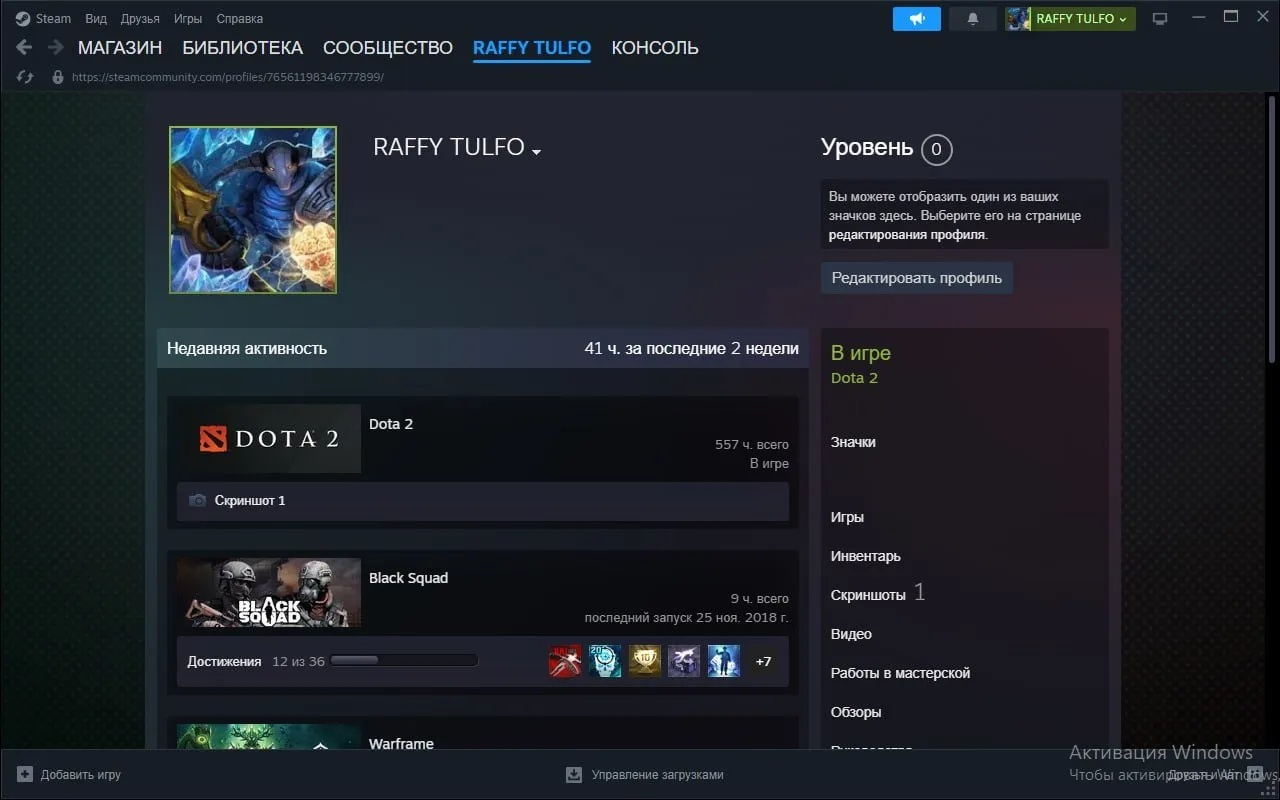Select third gold Black Squad achievement icon
Viewport: 1280px width, 800px height.
pos(645,661)
